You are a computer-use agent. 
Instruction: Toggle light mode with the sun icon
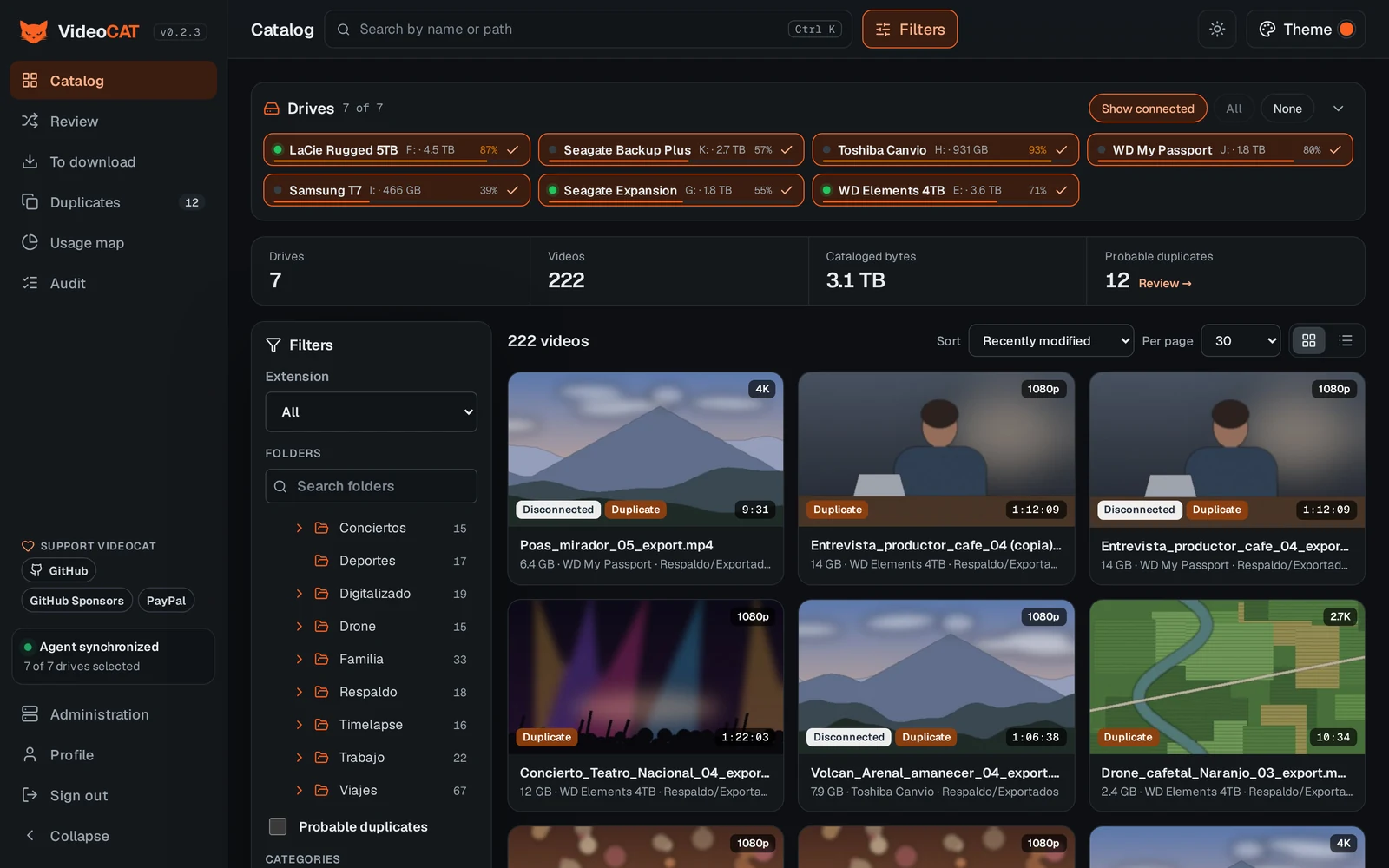pos(1217,30)
